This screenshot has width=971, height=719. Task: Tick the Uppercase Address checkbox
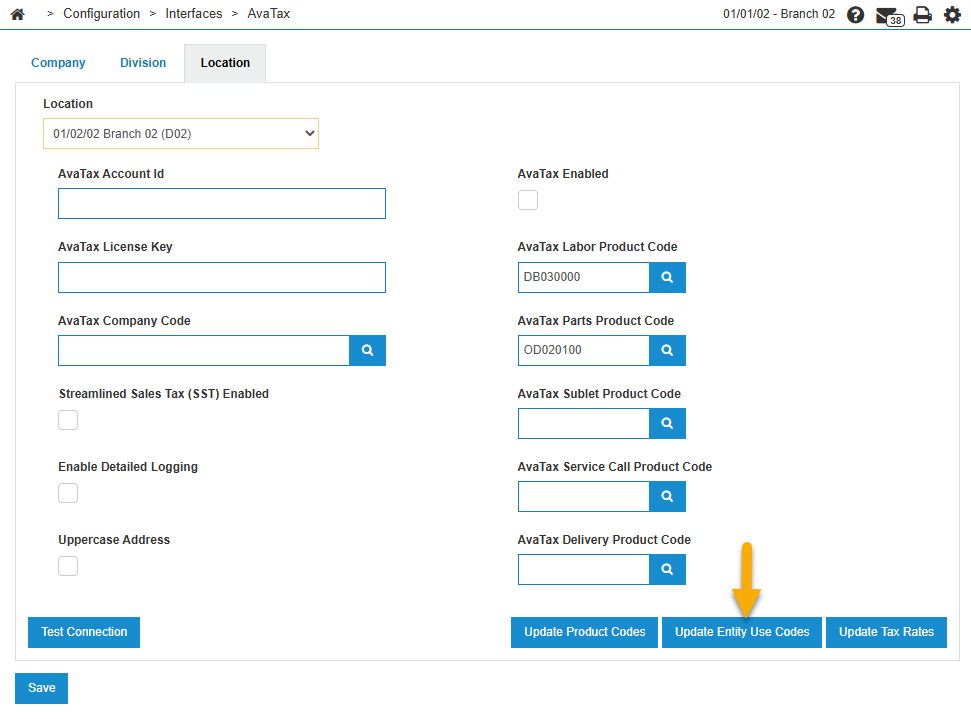click(68, 566)
